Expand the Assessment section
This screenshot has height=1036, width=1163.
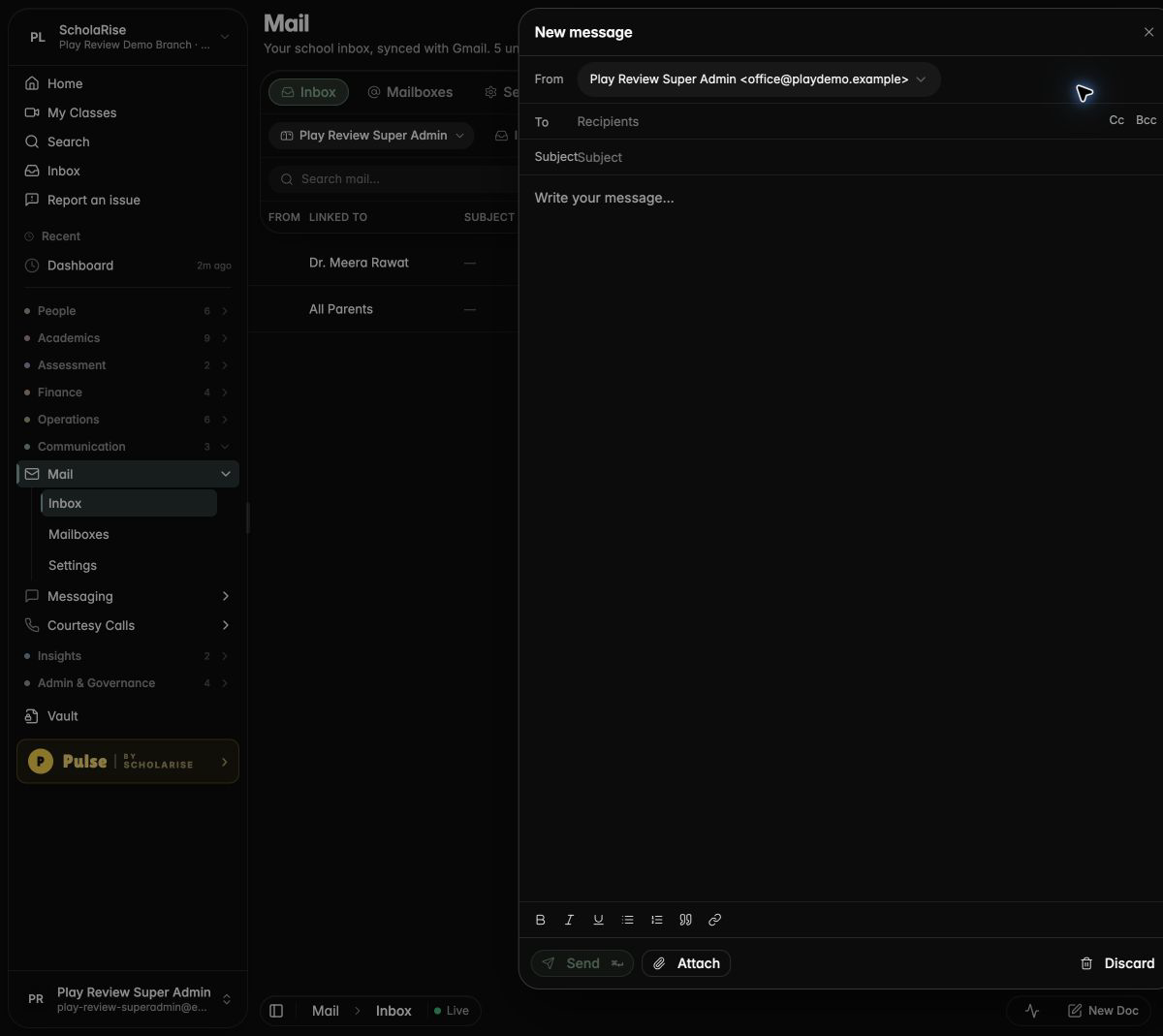[x=128, y=365]
